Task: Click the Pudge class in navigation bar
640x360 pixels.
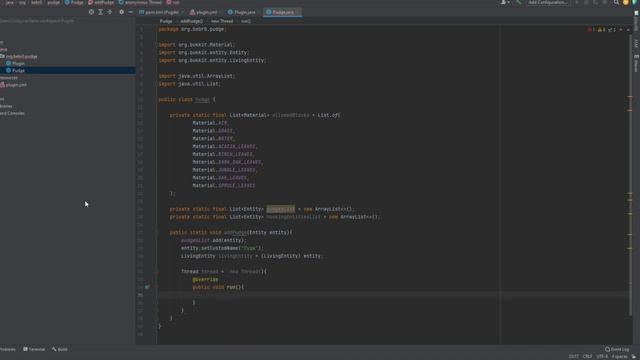Action: coord(74,2)
